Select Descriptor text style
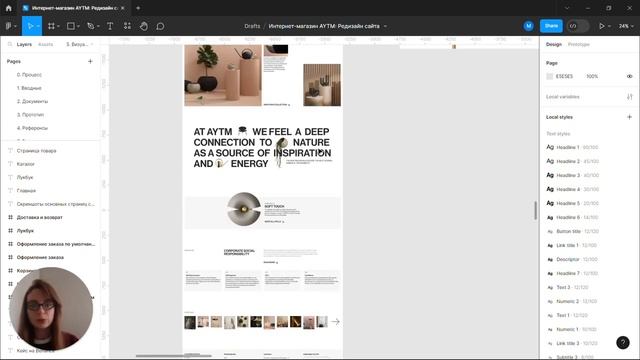The width and height of the screenshot is (640, 360). pos(572,260)
